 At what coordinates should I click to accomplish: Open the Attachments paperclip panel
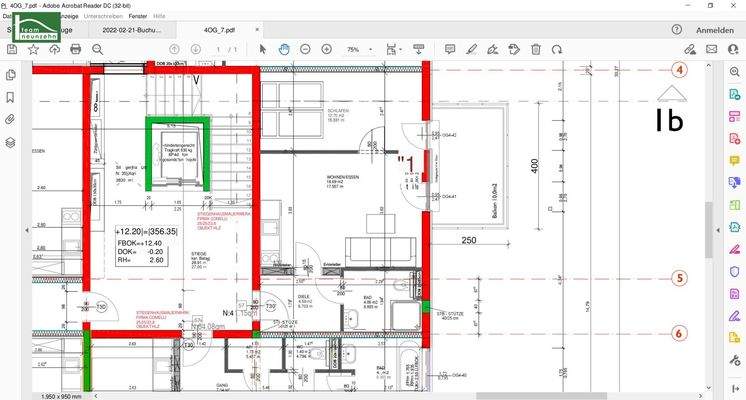pyautogui.click(x=11, y=119)
